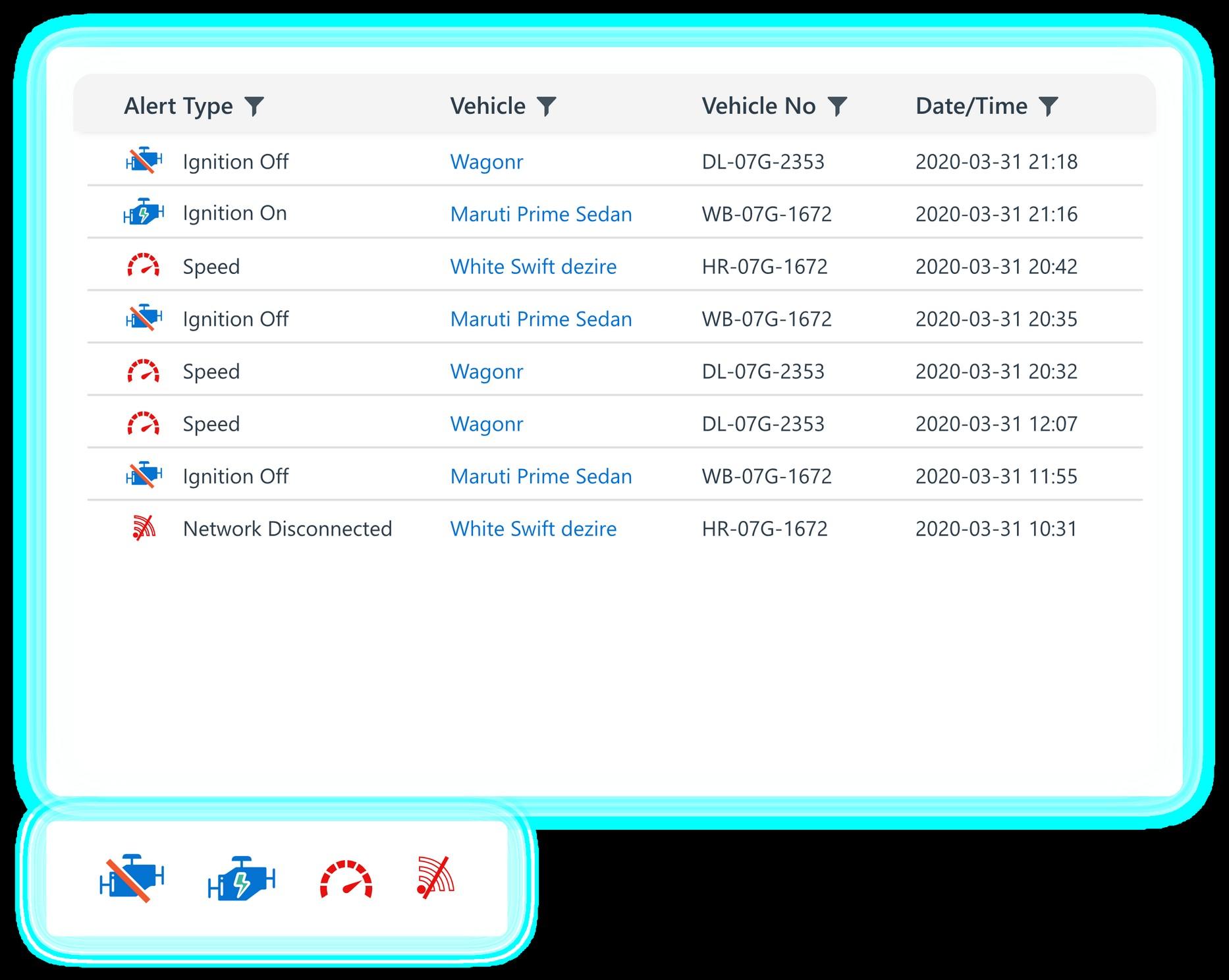
Task: Open Wagonr link in 21:18 row
Action: (487, 162)
